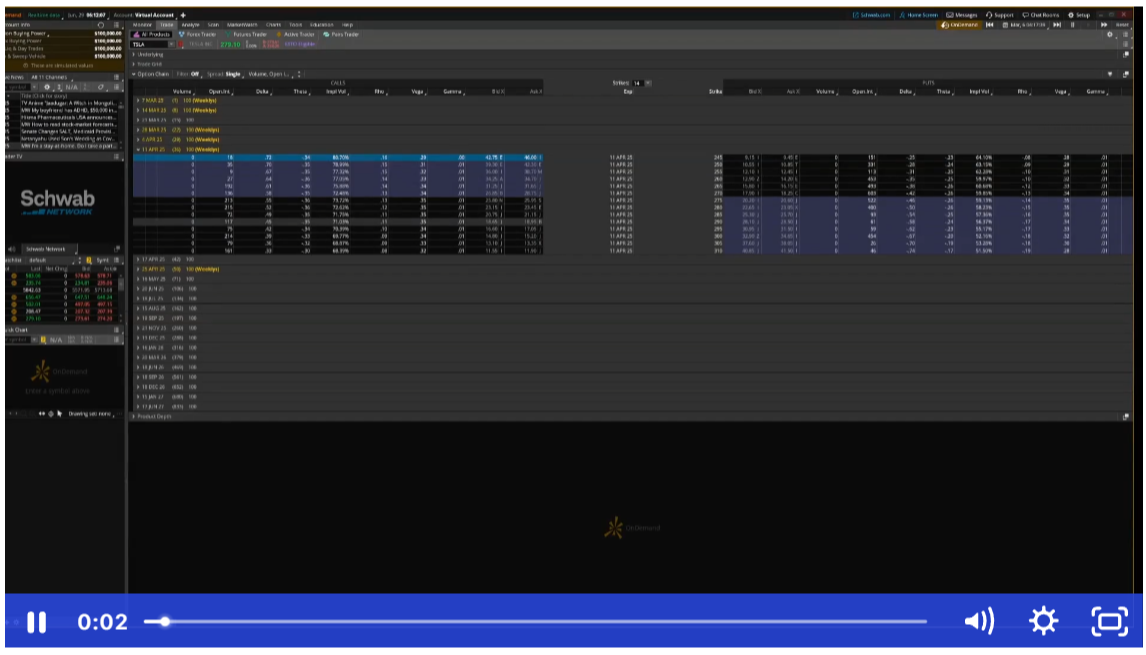Open the OnDemand date and time picker
Viewport: 1146px width, 655px height.
pyautogui.click(x=1025, y=25)
